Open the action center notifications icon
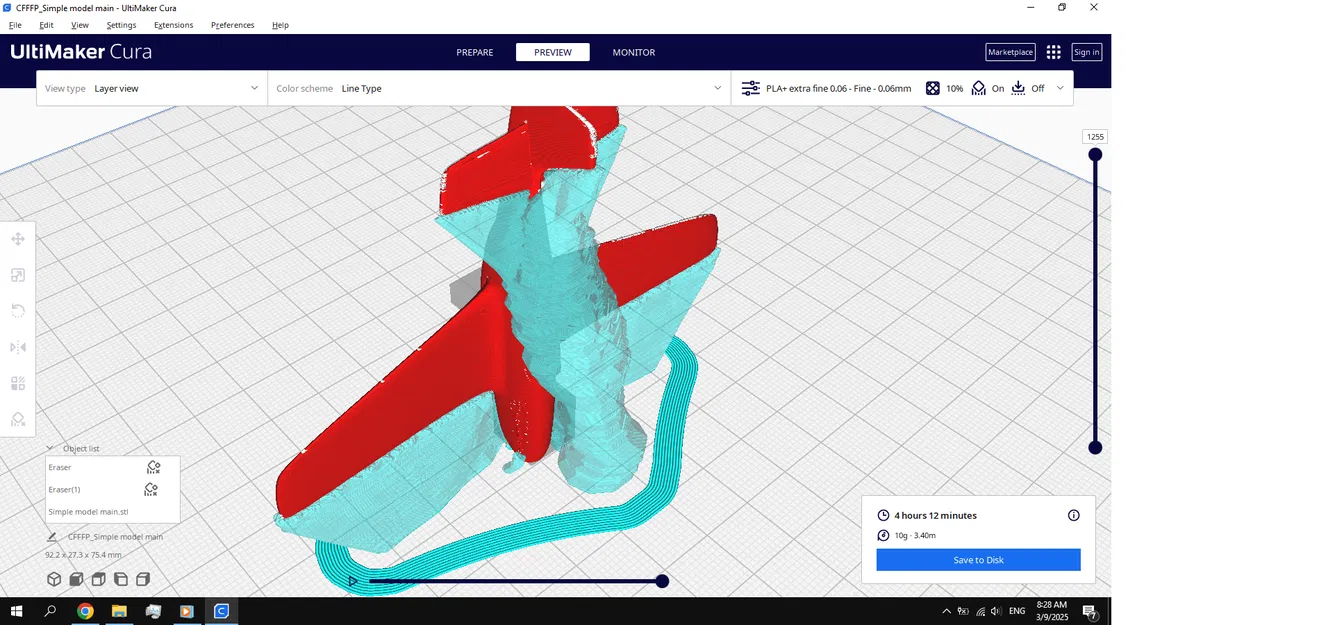Viewport: 1335px width, 625px height. (1090, 612)
